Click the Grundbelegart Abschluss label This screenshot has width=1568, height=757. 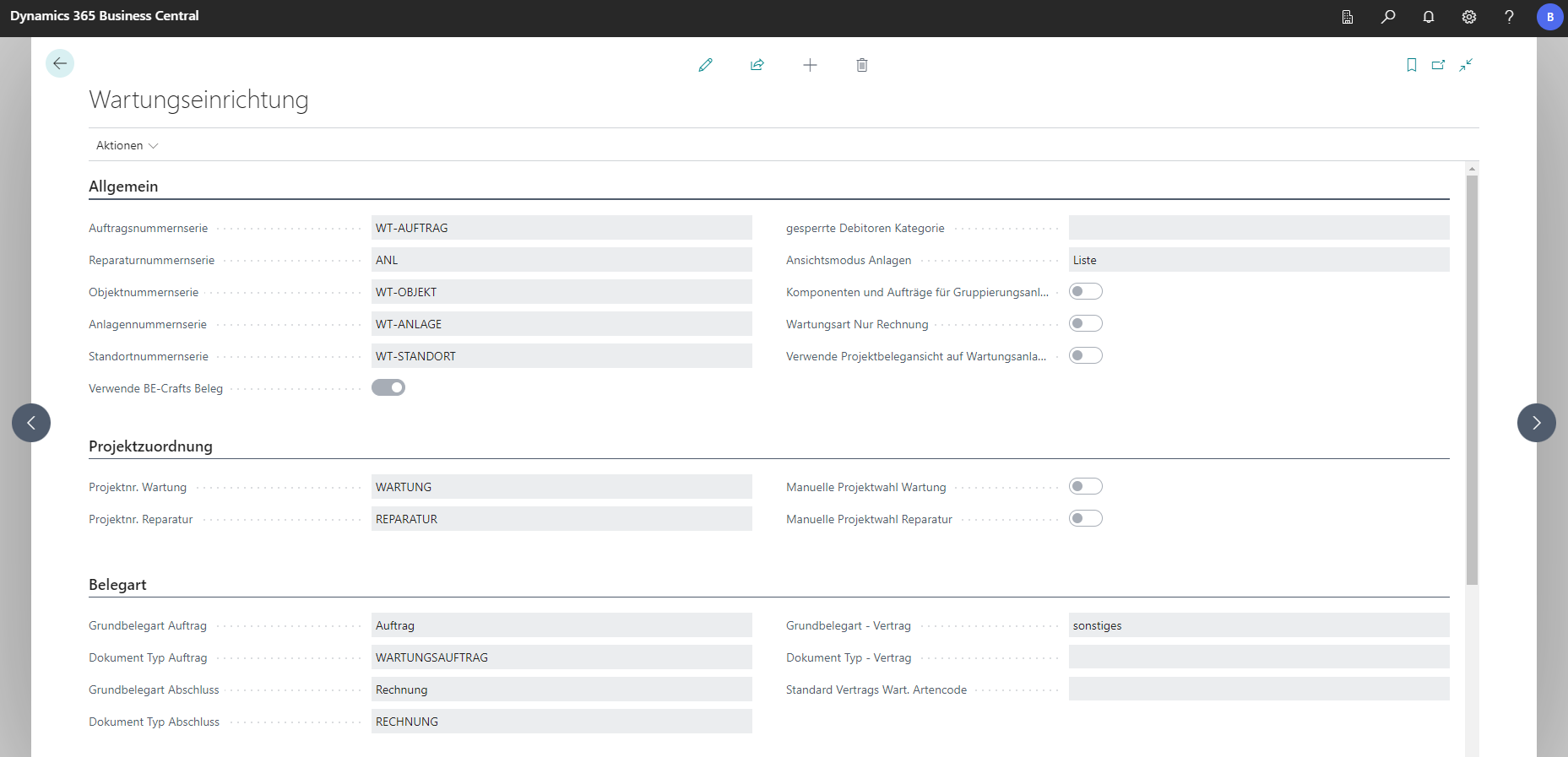click(154, 689)
